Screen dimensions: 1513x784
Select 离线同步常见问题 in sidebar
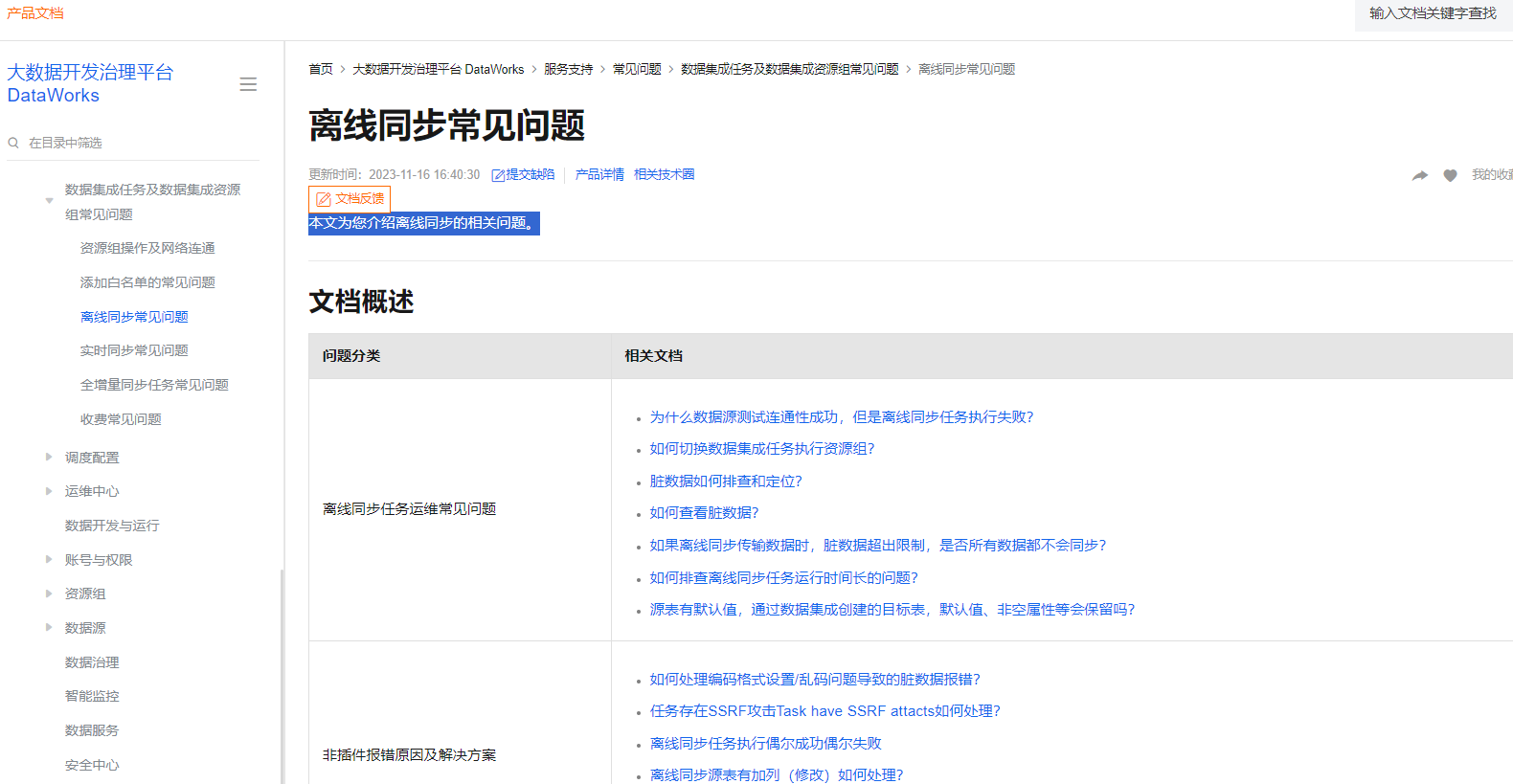(134, 317)
